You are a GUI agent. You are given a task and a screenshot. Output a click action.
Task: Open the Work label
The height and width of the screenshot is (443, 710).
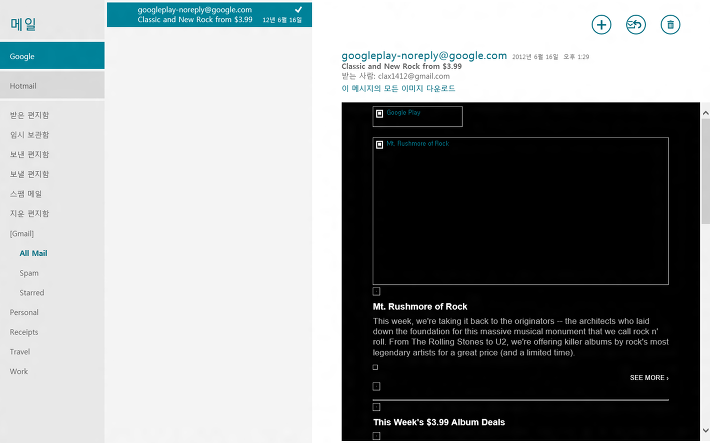[x=19, y=371]
